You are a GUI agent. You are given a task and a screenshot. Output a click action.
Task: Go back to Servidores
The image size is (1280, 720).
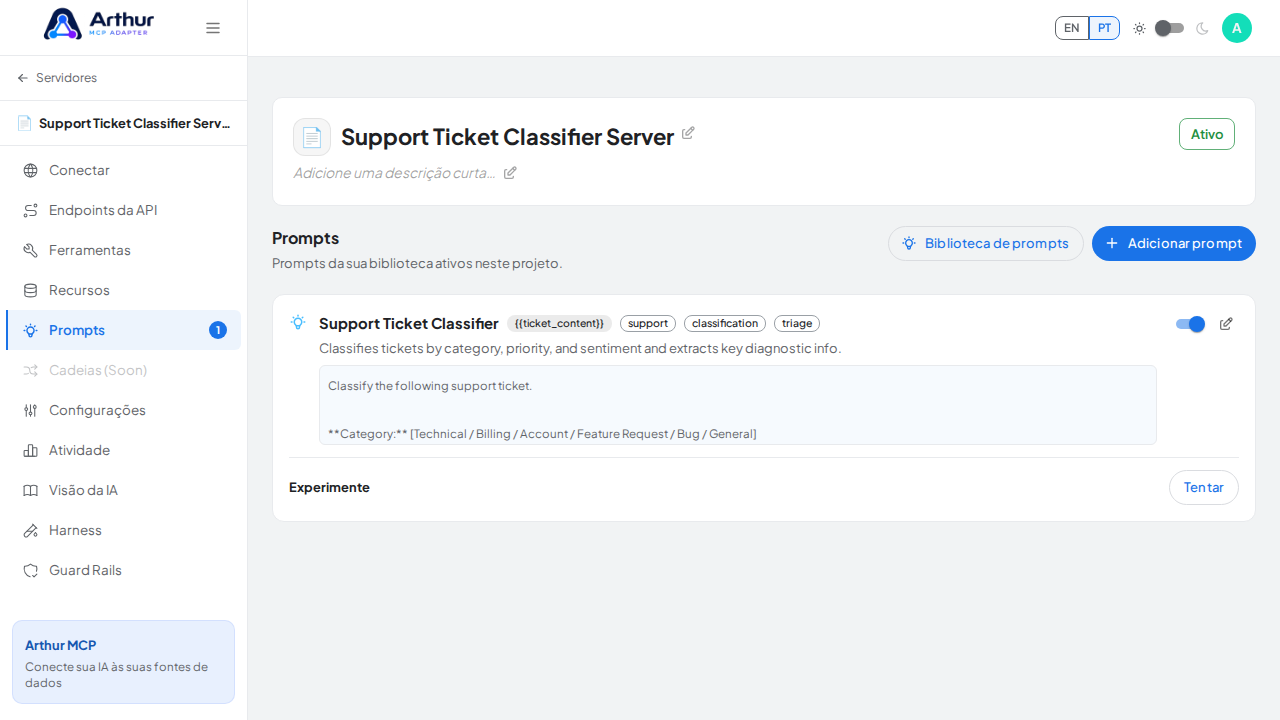[57, 78]
